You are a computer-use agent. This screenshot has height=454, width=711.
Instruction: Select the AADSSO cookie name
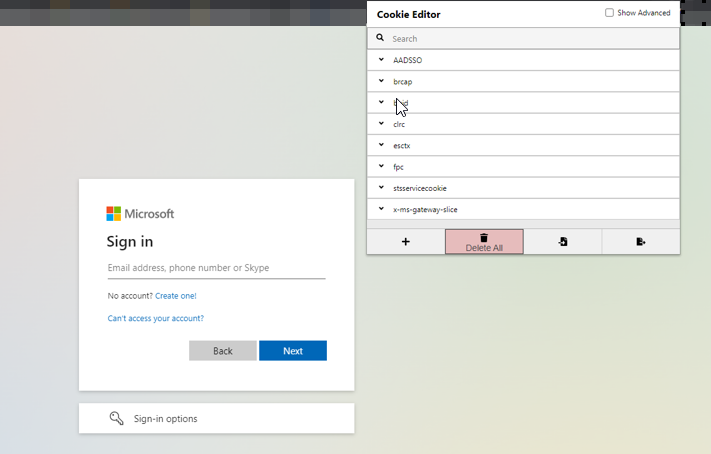coord(407,60)
